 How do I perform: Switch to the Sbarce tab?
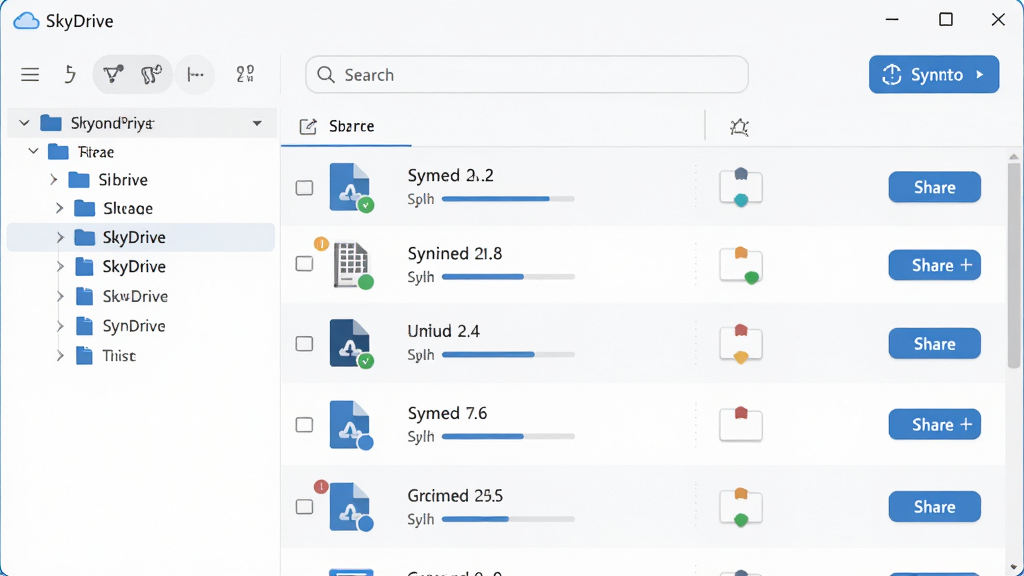(346, 127)
